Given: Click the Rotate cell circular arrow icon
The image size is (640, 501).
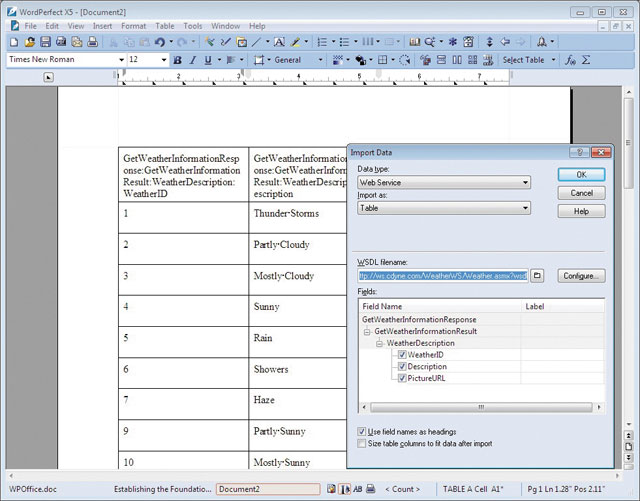Looking at the screenshot, I should pyautogui.click(x=404, y=60).
